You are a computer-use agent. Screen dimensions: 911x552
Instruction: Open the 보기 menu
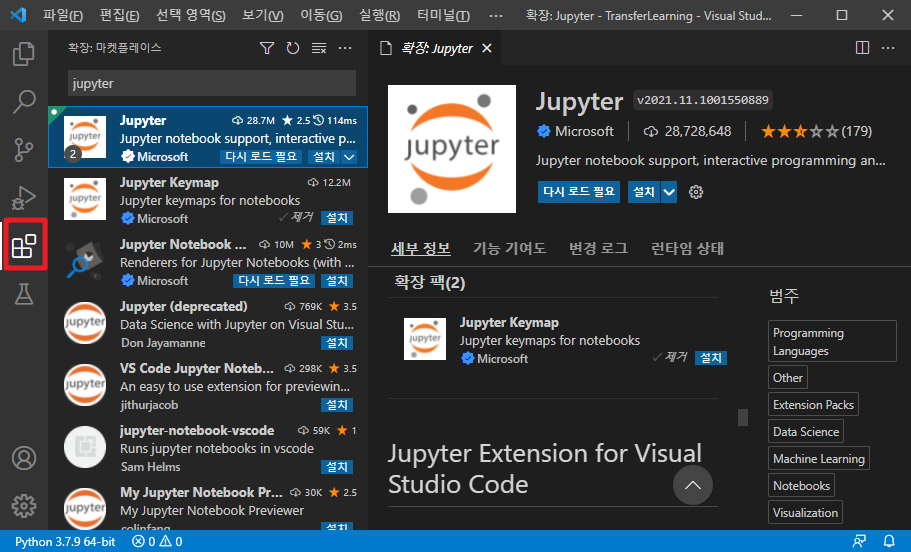[x=263, y=16]
